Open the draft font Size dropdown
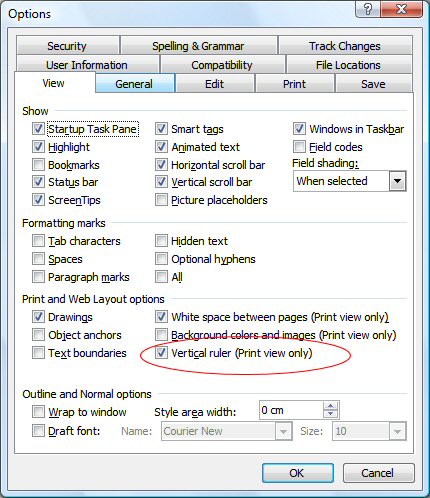This screenshot has width=430, height=498. [397, 431]
